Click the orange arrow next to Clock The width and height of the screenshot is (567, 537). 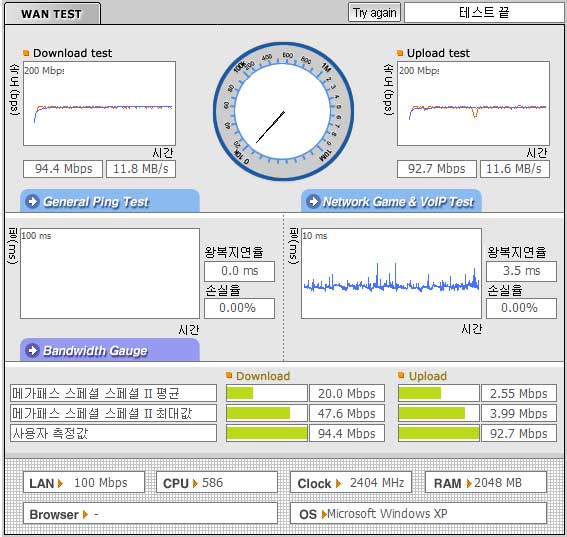coord(338,483)
